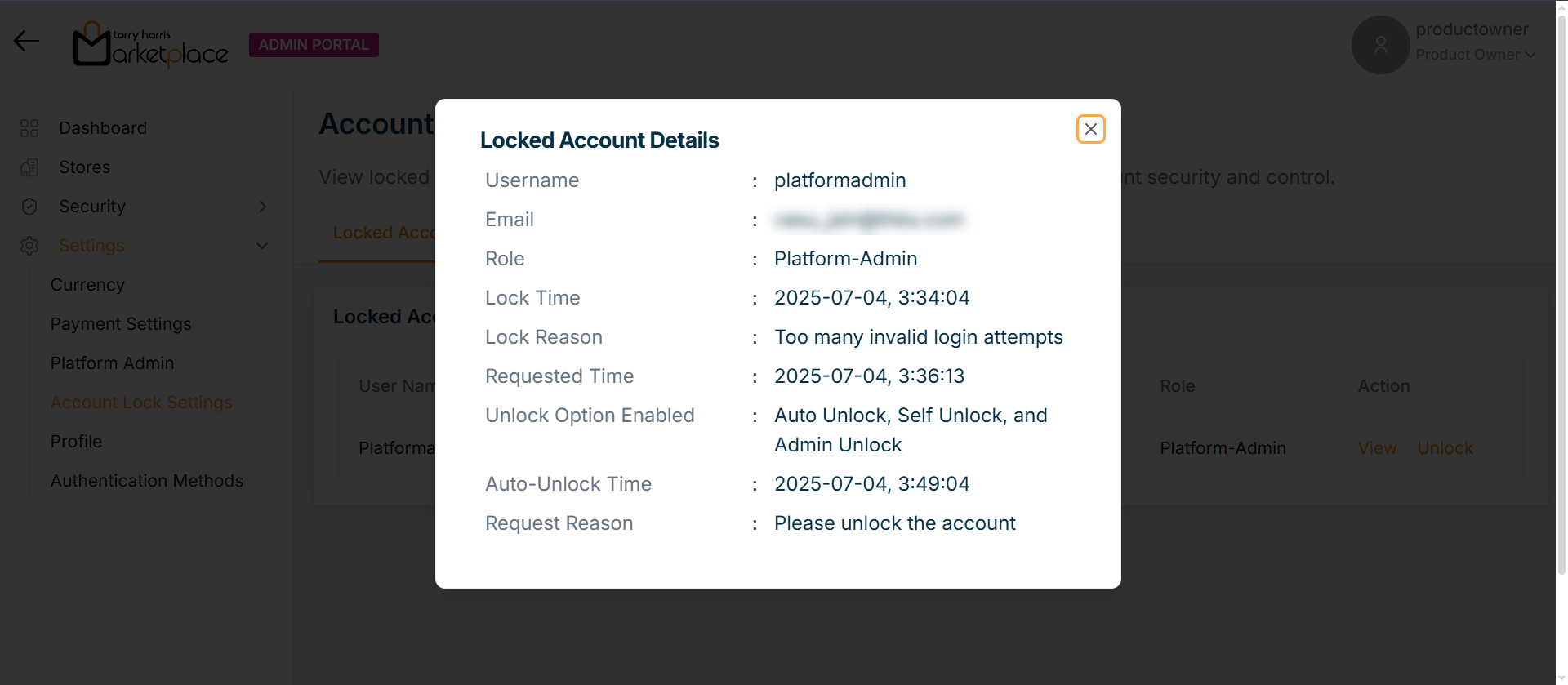
Task: Collapse the Settings menu chevron
Action: click(262, 246)
